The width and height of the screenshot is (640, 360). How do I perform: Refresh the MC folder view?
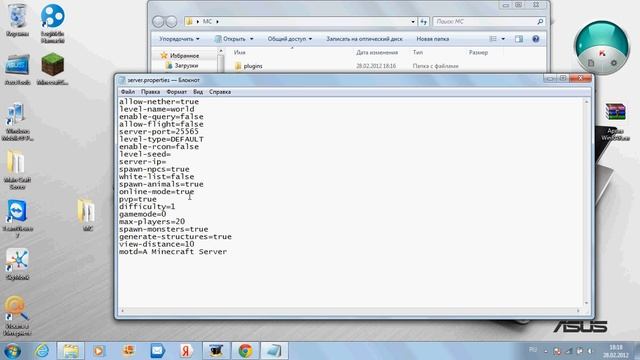coord(424,22)
